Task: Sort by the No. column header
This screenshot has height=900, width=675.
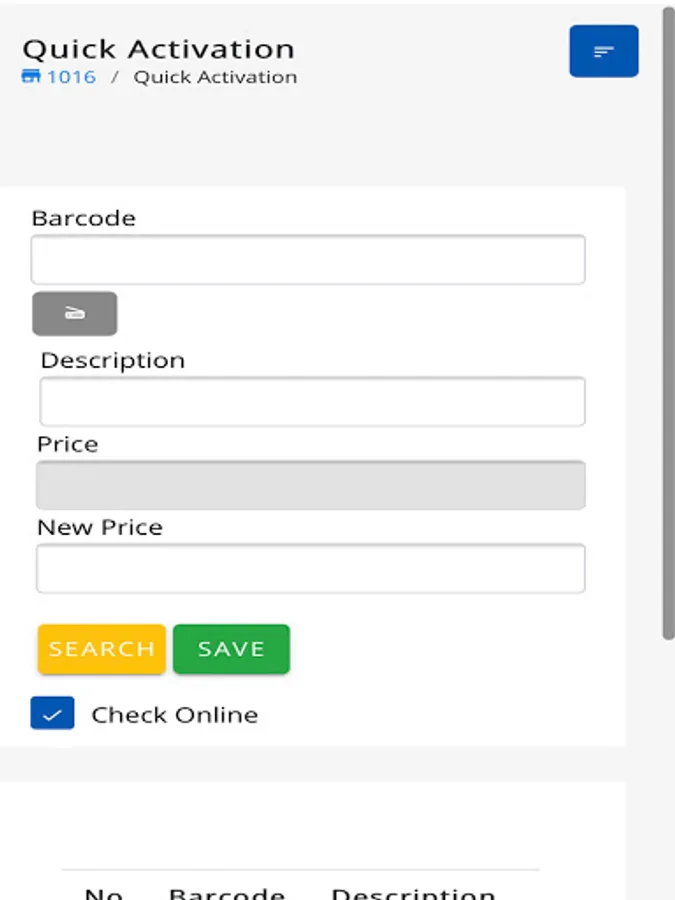Action: [105, 893]
